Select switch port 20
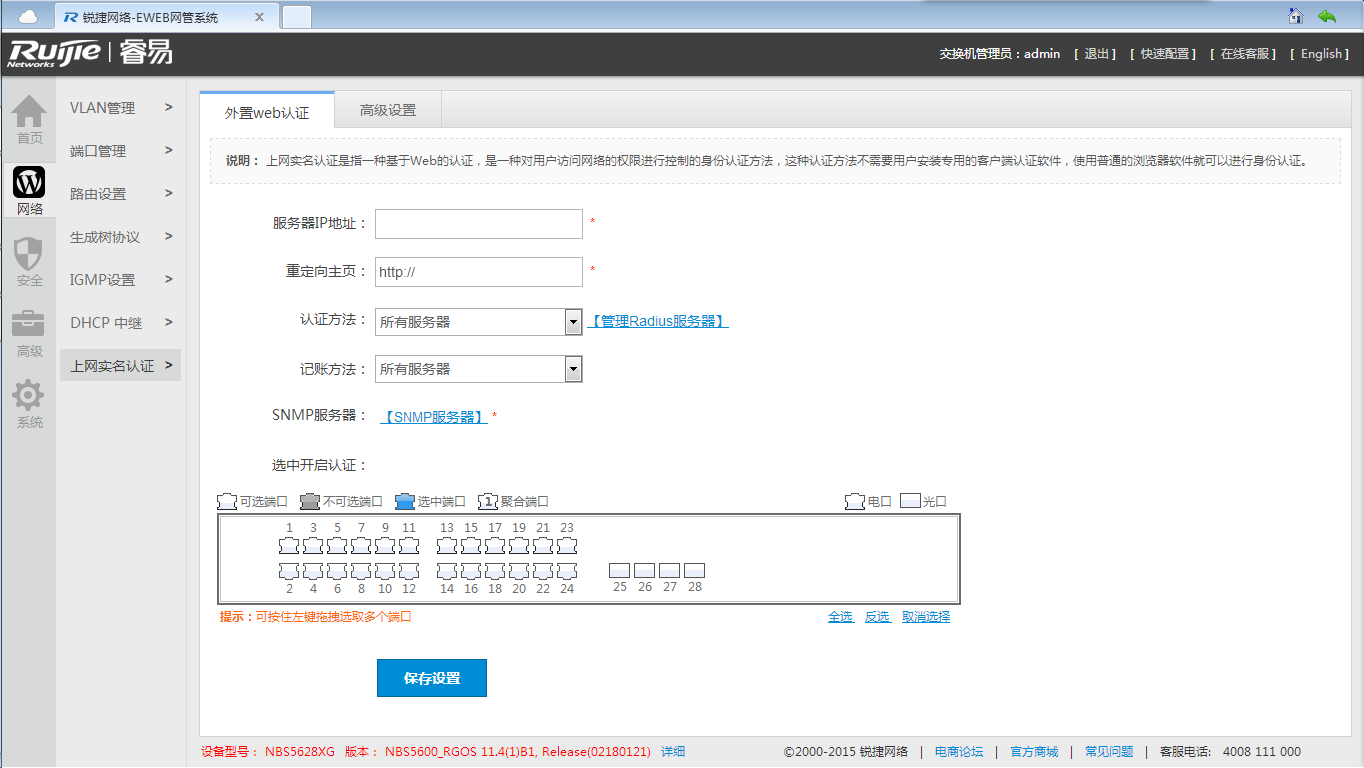The width and height of the screenshot is (1364, 768). coord(519,571)
